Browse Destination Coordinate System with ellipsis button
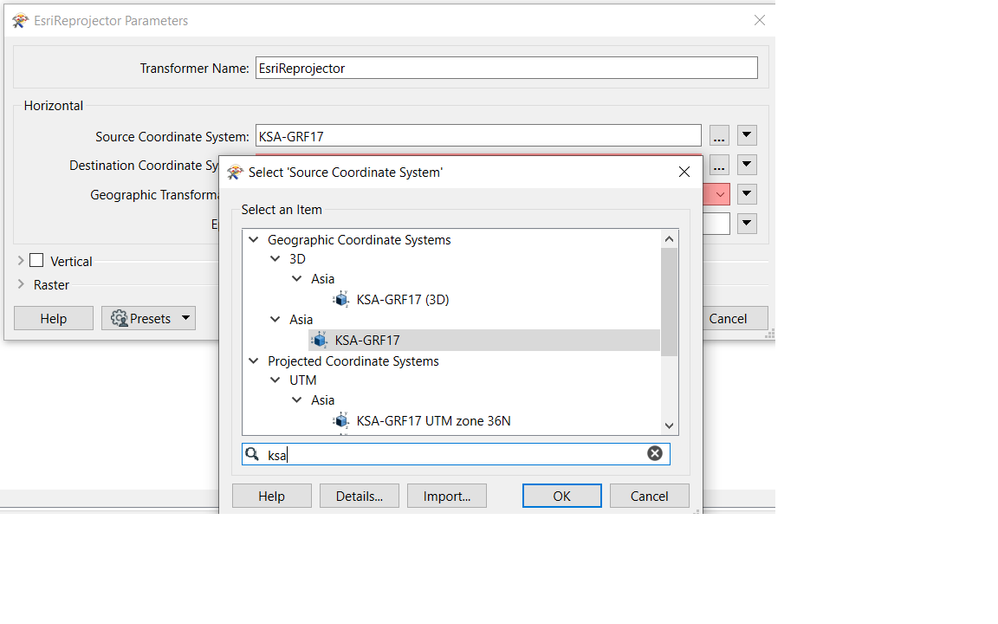 point(719,165)
